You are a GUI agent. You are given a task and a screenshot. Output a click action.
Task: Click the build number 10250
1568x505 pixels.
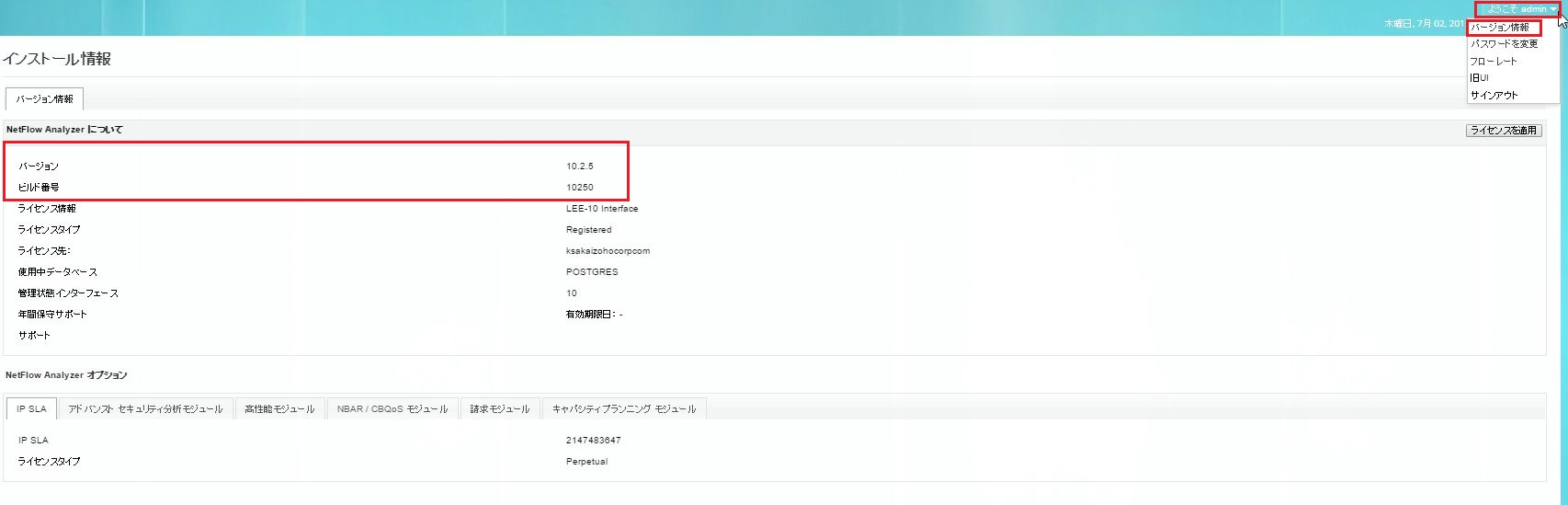(580, 188)
